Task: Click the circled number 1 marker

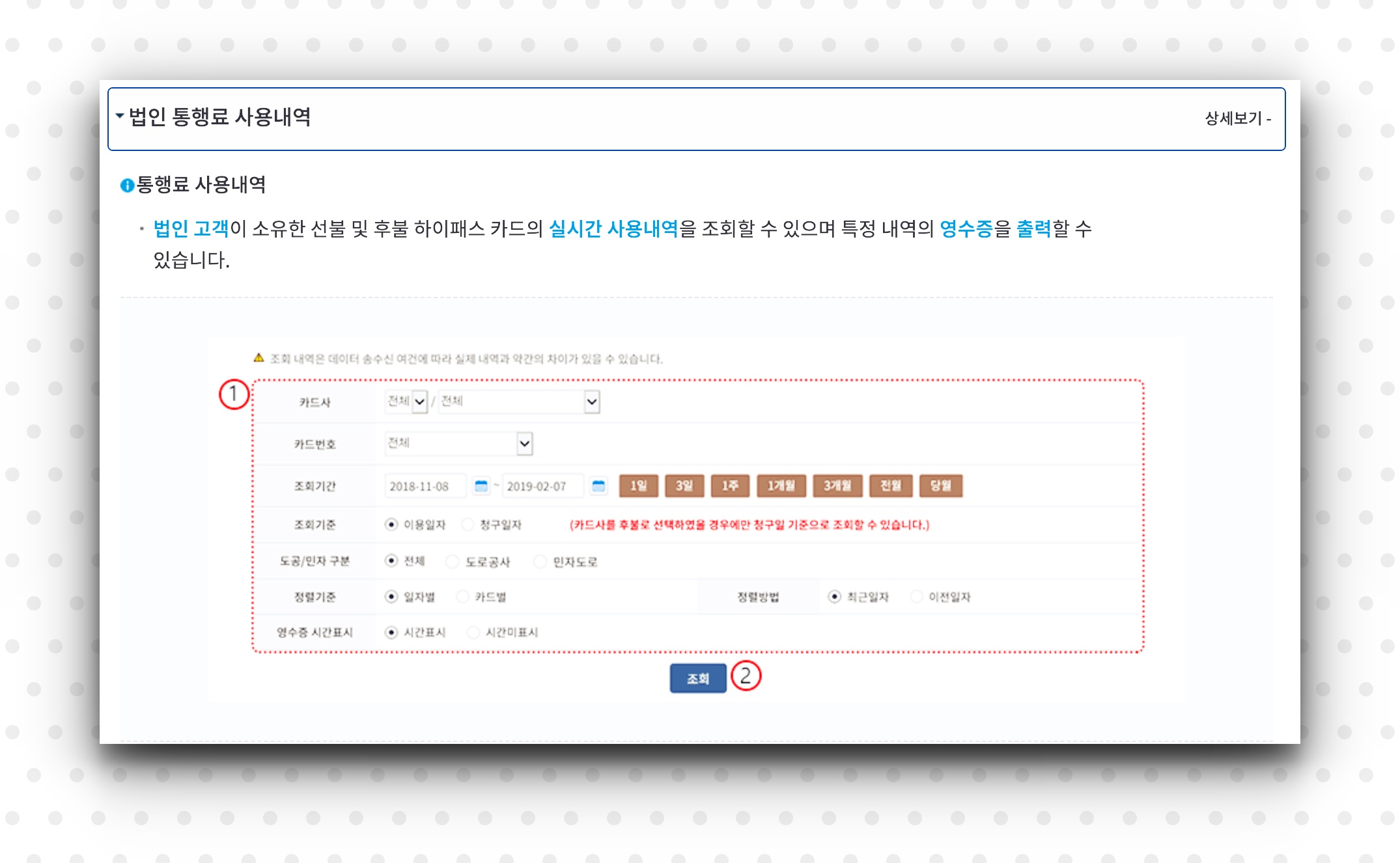Action: click(x=233, y=394)
